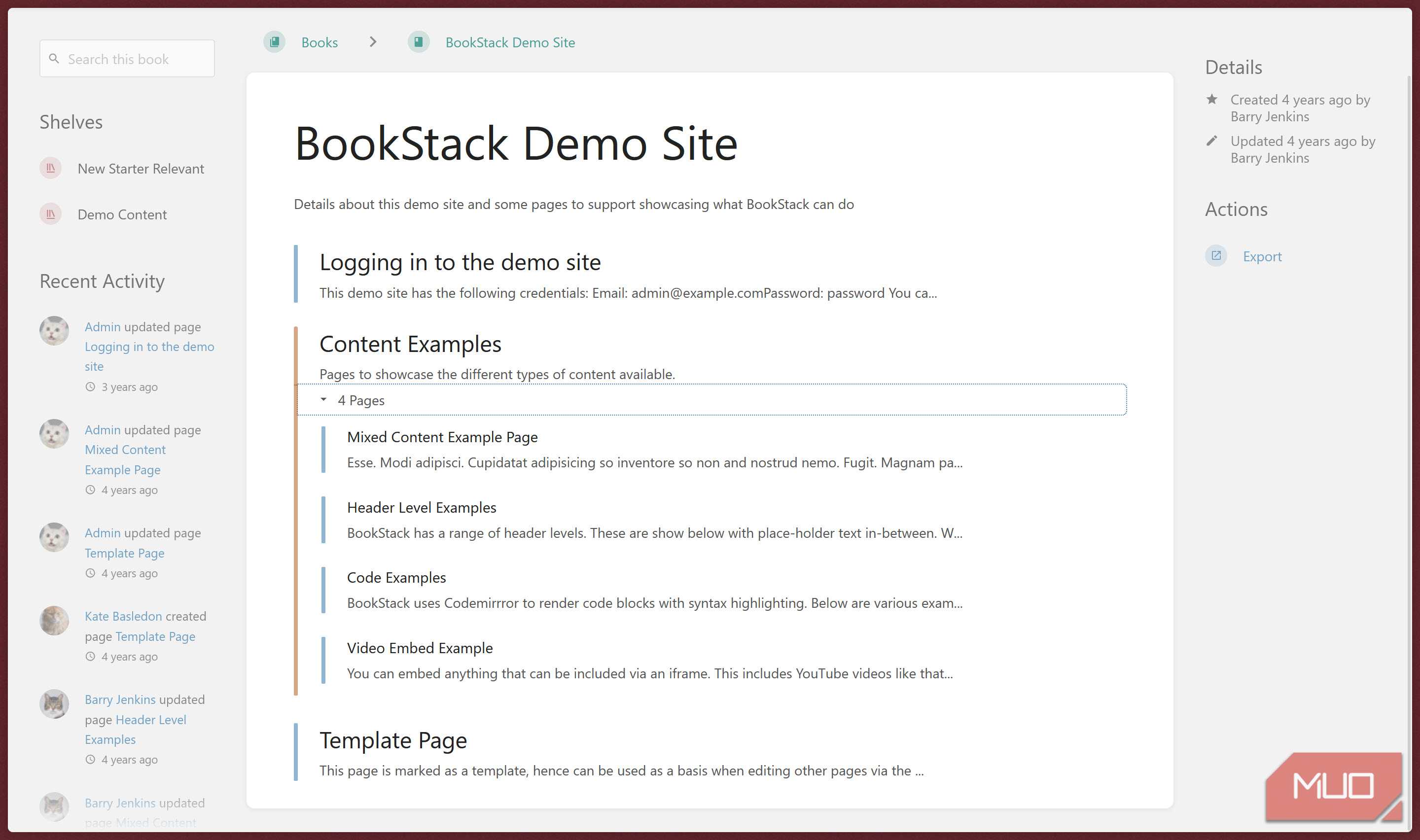This screenshot has width=1420, height=840.
Task: Click Admin avatar beside Mixed Content activity
Action: click(x=54, y=434)
